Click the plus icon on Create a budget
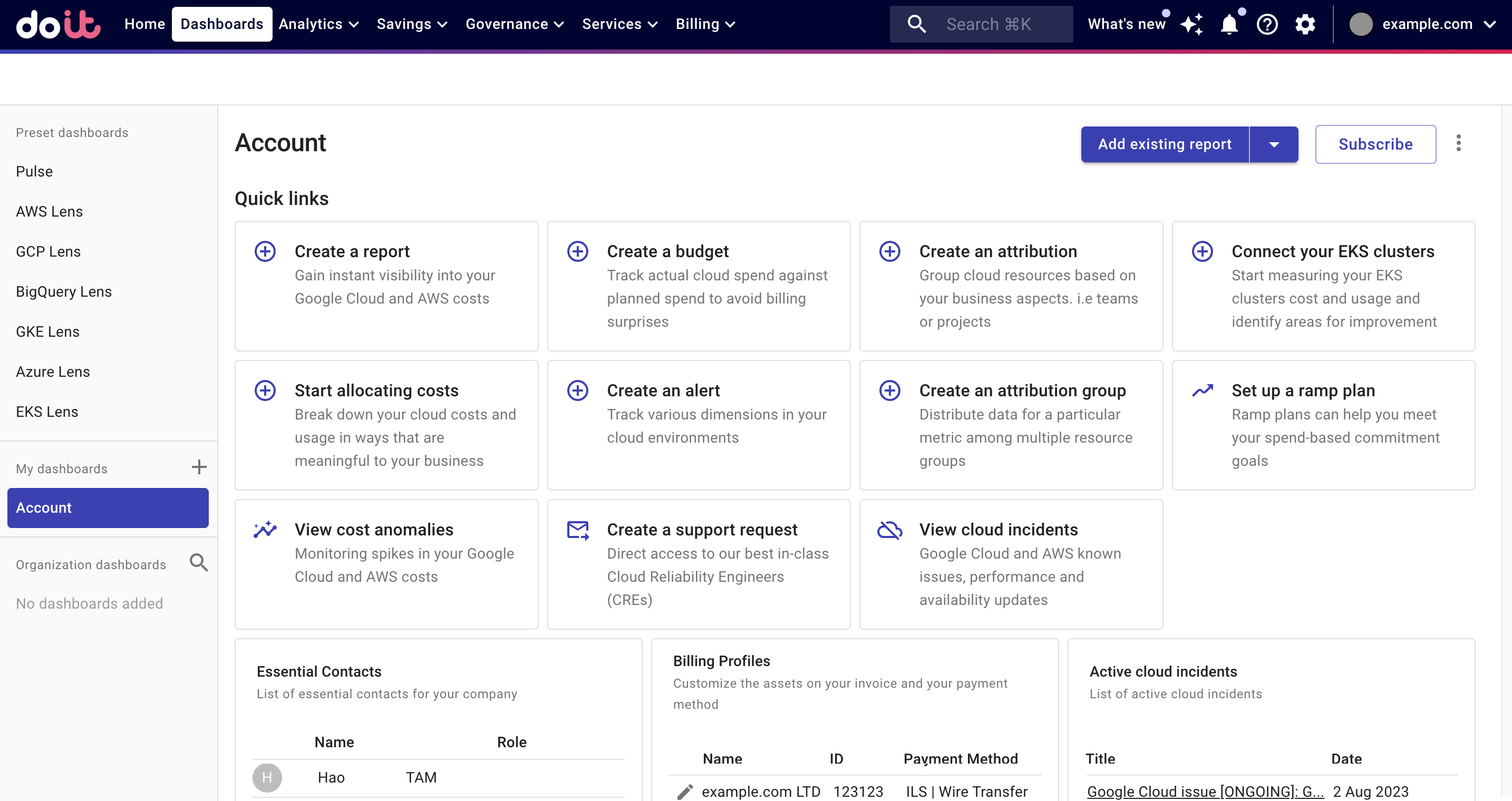 pos(578,251)
